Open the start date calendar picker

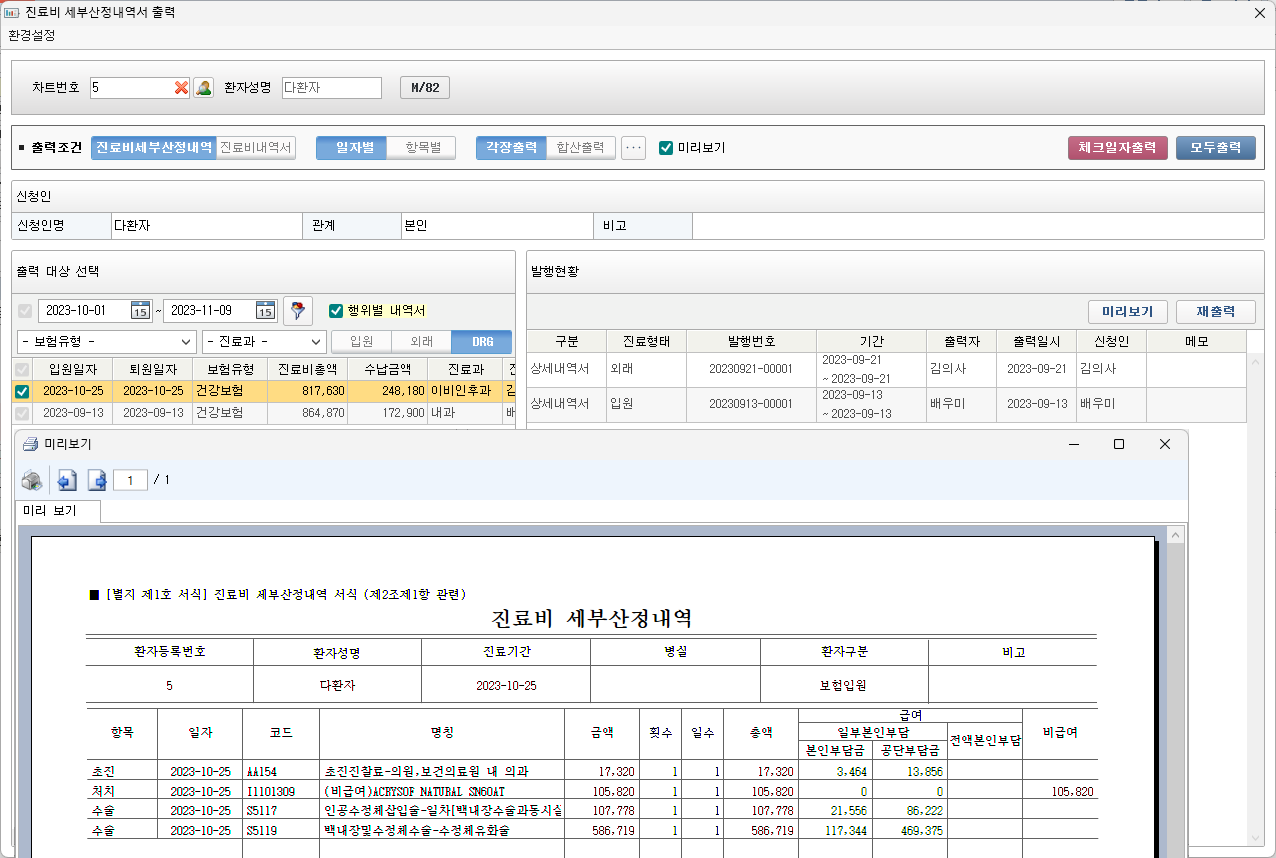(x=141, y=310)
